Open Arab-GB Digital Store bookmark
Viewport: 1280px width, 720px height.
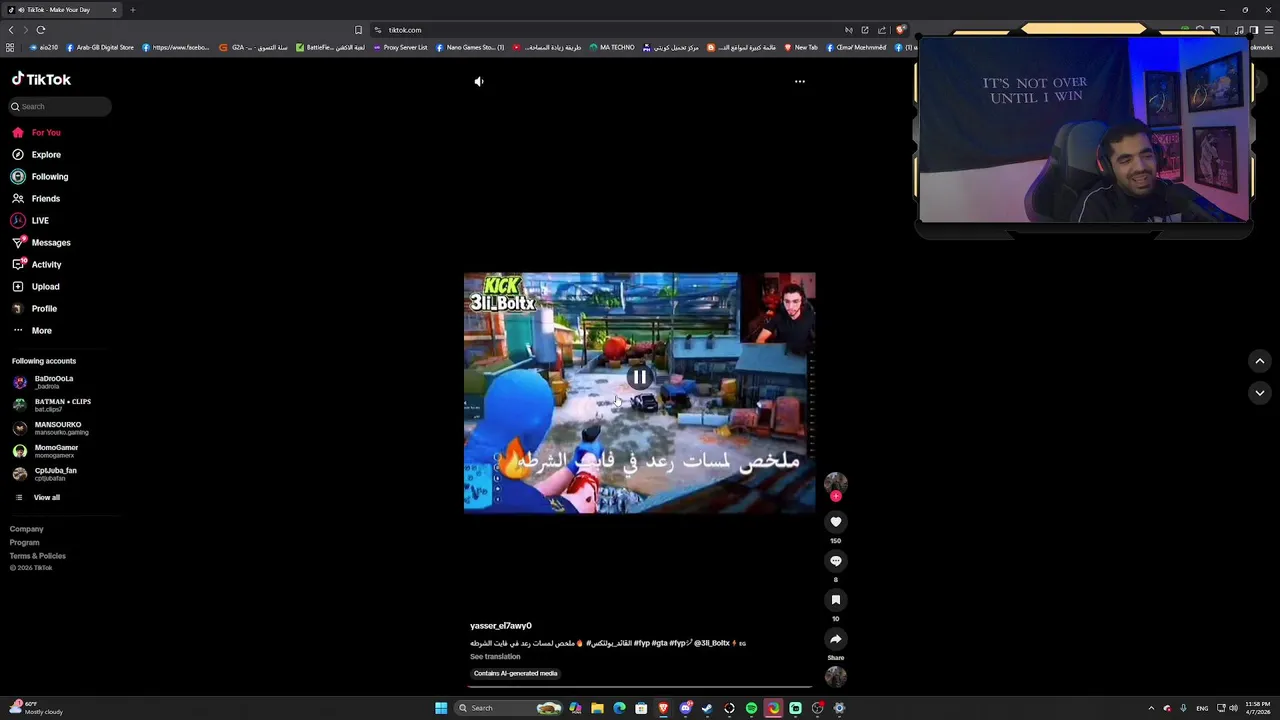[100, 47]
